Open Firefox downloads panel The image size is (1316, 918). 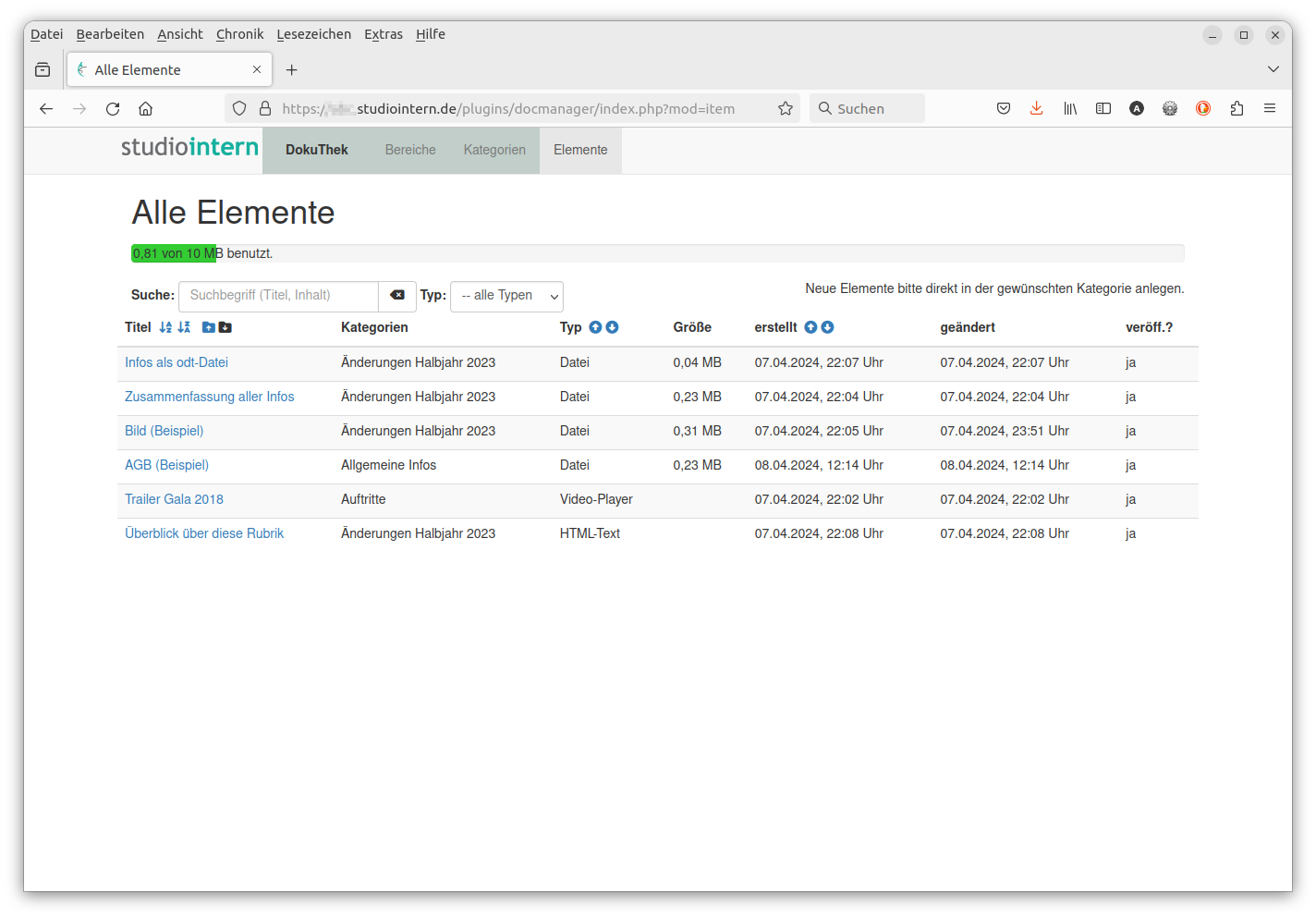pyautogui.click(x=1036, y=109)
